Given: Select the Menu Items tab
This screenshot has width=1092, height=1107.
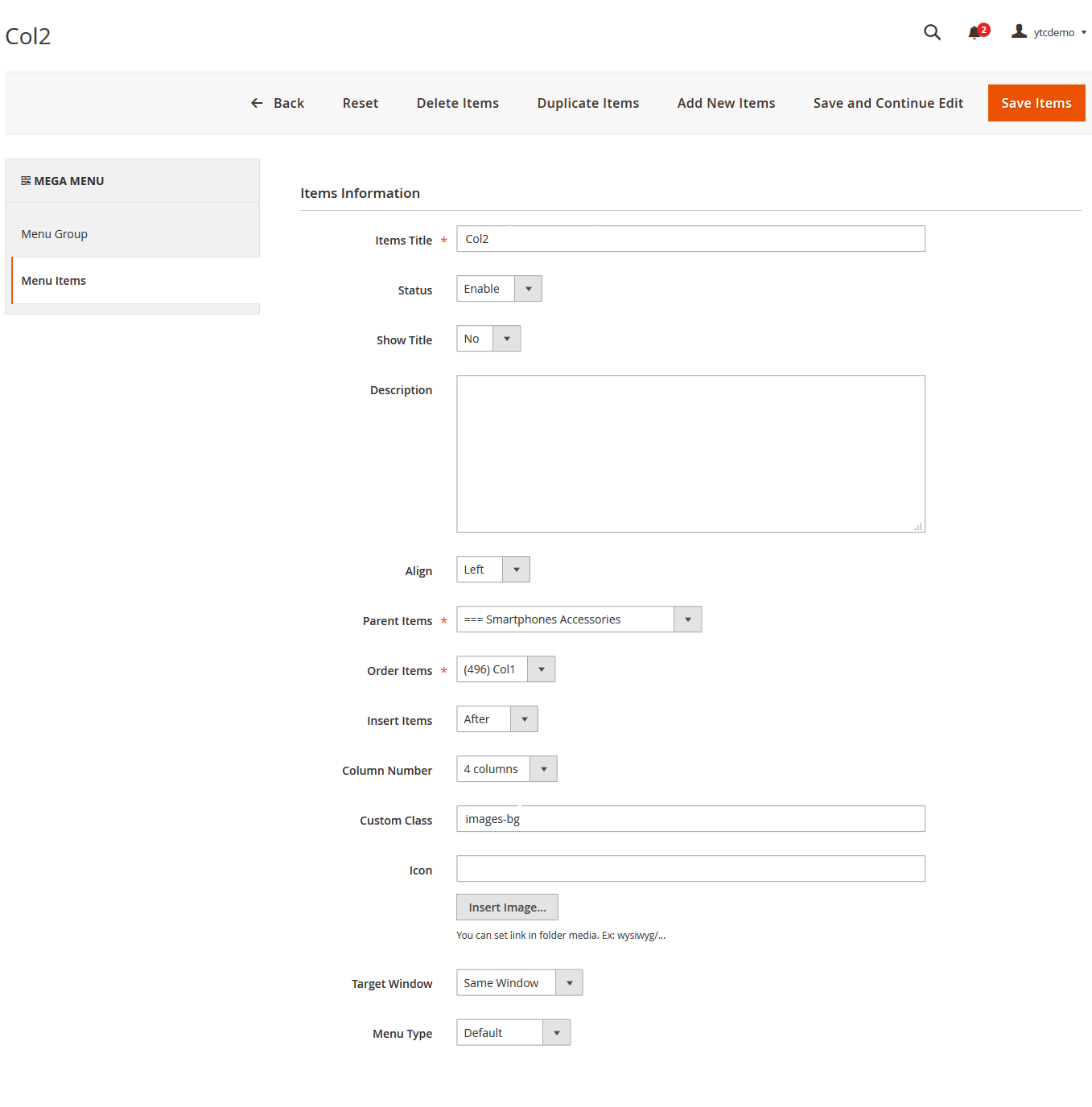Looking at the screenshot, I should 135,281.
